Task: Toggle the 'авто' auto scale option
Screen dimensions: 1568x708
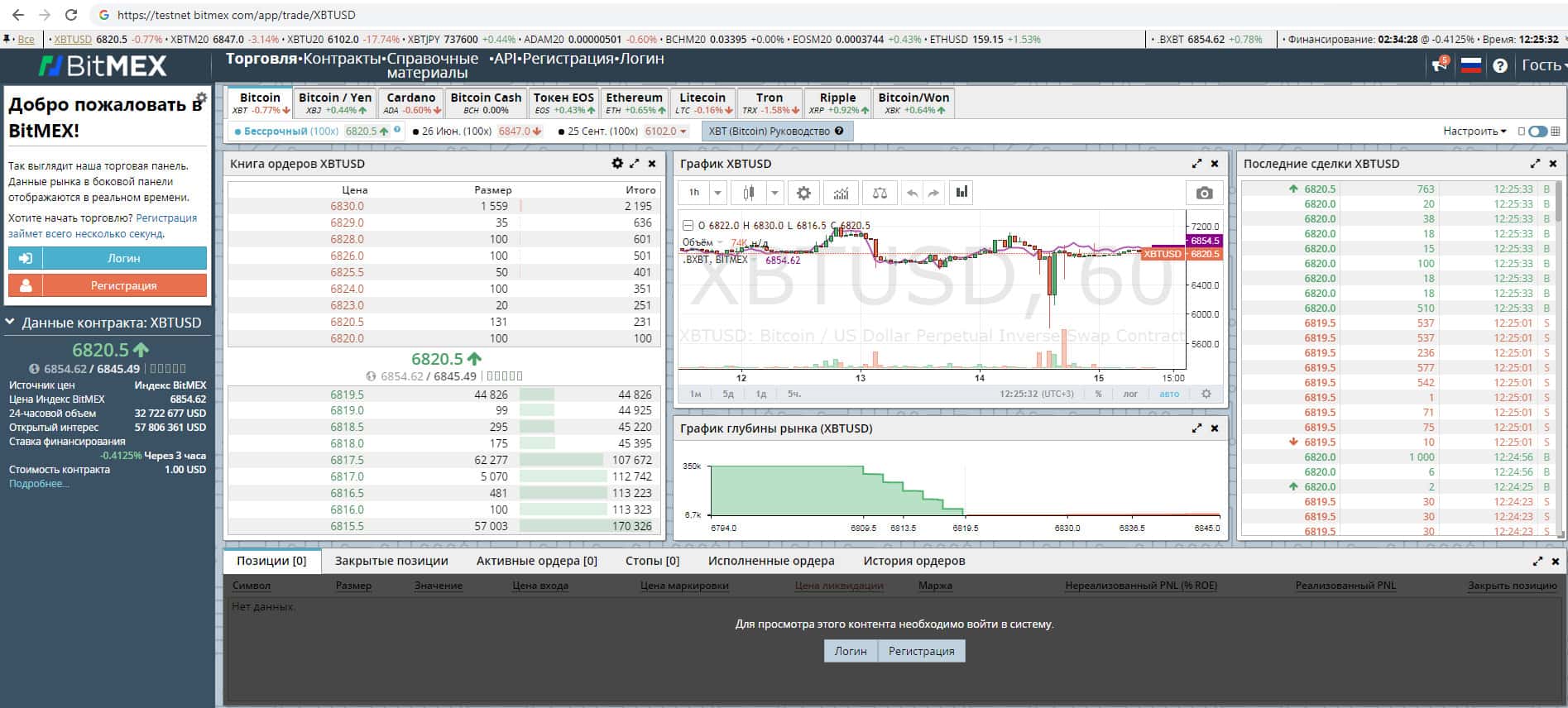Action: [x=1169, y=394]
